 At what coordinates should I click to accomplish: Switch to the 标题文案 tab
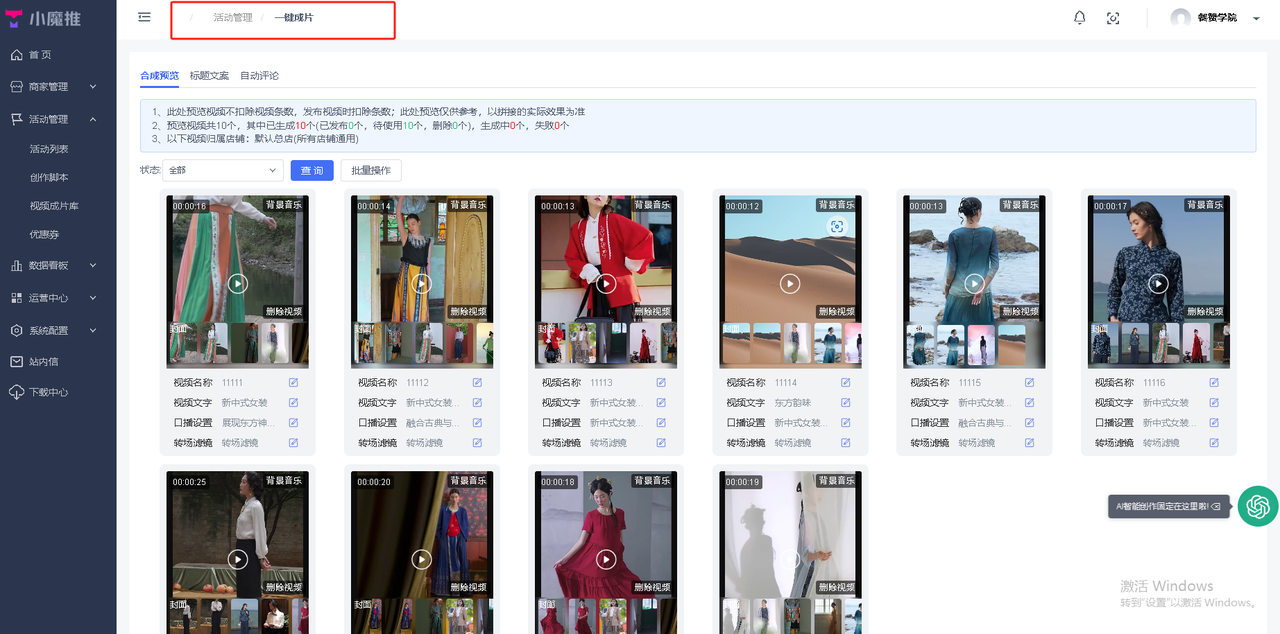click(x=209, y=76)
